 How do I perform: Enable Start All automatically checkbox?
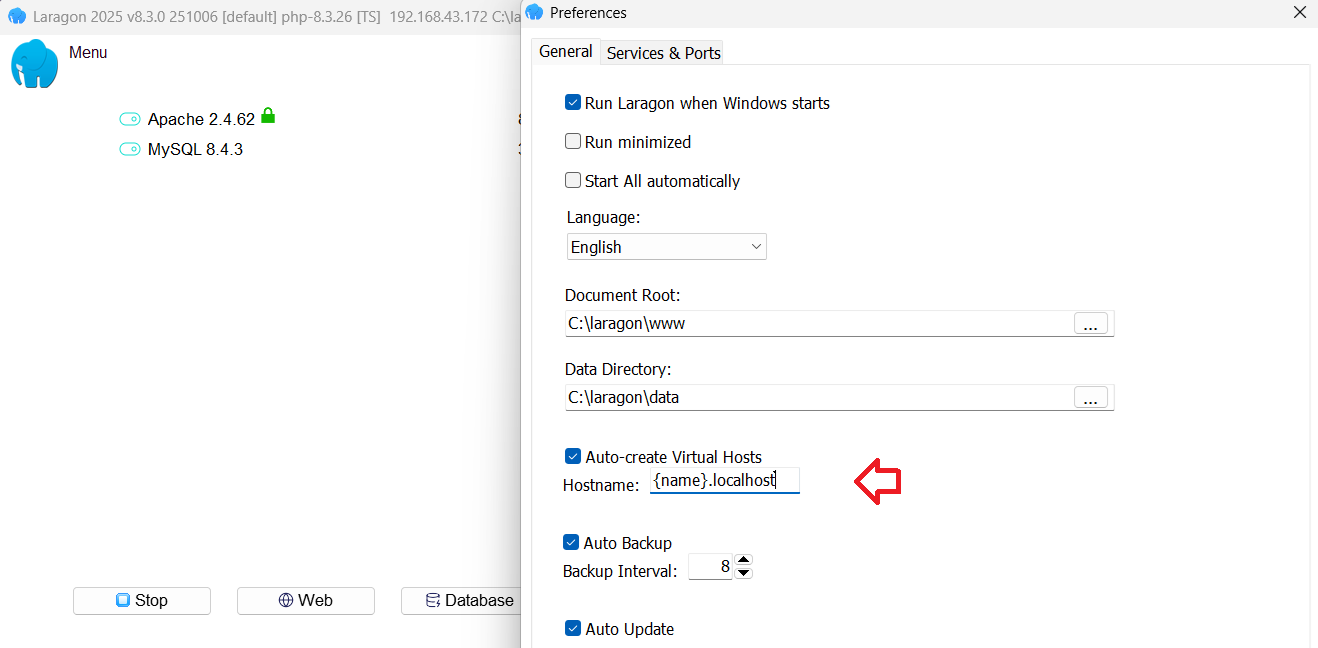573,181
